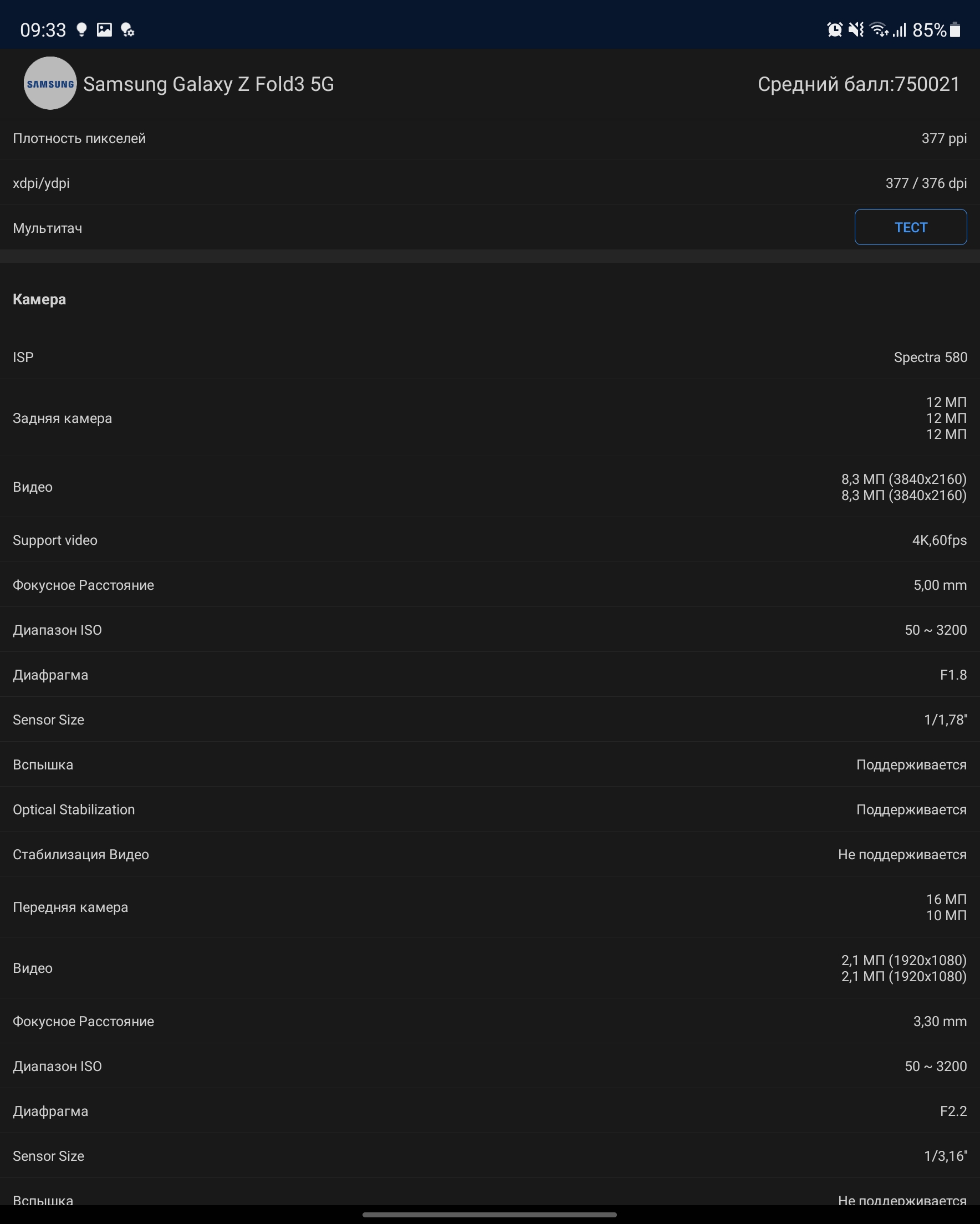This screenshot has height=1224, width=980.
Task: Tap the muted sound status icon
Action: click(856, 29)
